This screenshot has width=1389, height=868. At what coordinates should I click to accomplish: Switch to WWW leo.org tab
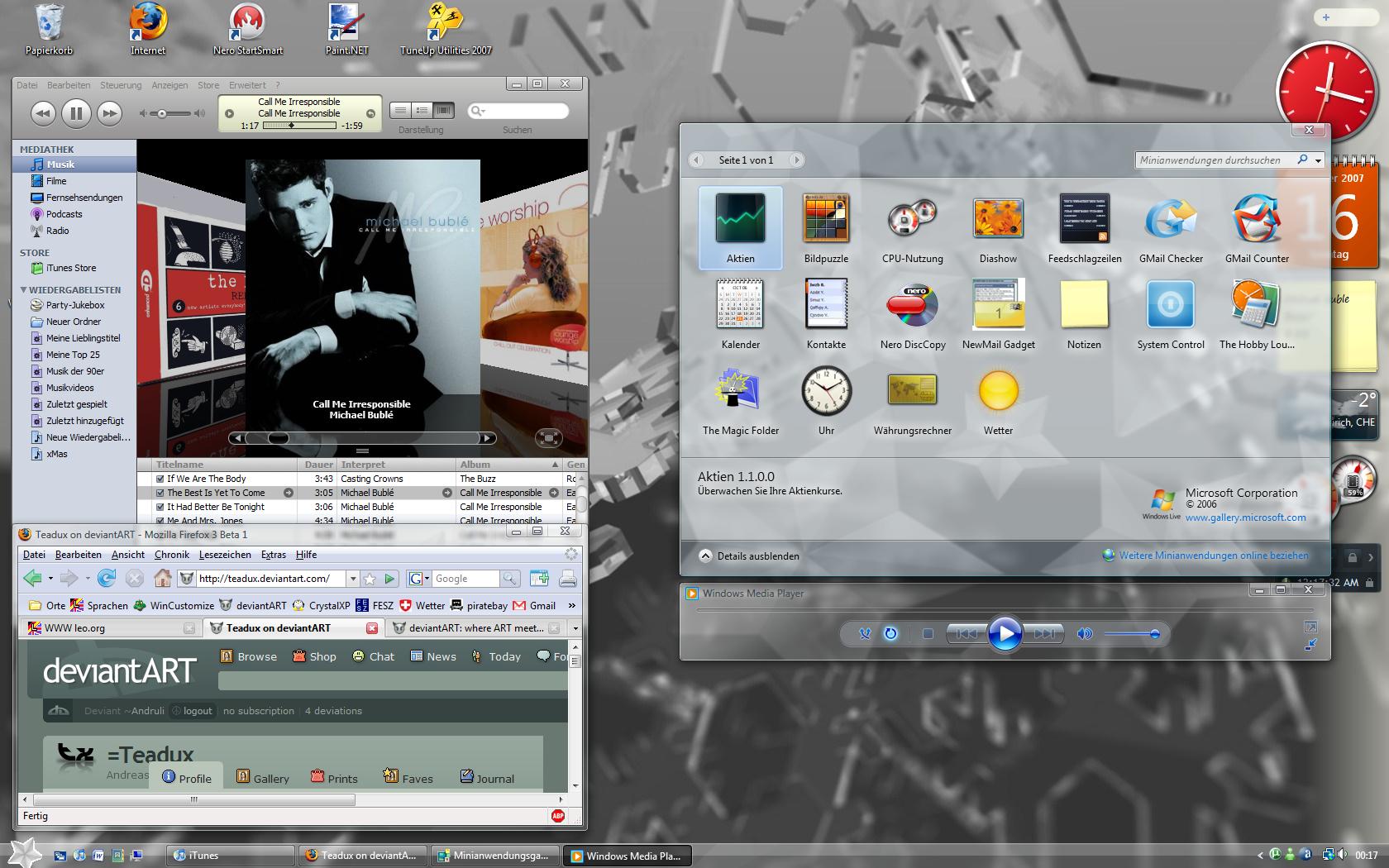112,628
